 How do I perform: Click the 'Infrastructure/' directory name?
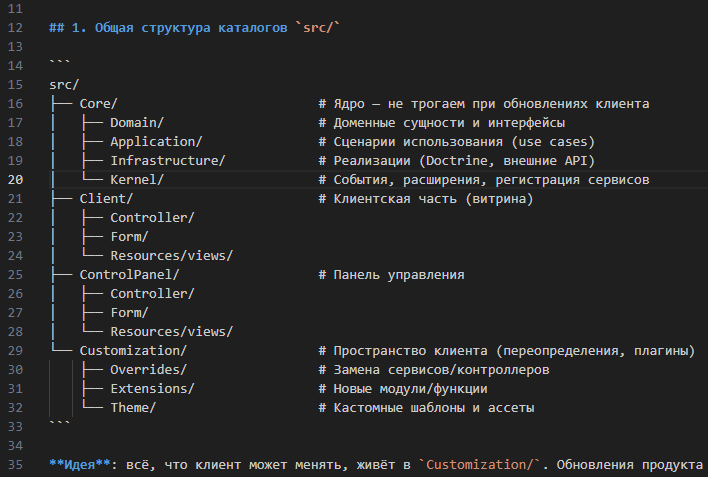[168, 161]
